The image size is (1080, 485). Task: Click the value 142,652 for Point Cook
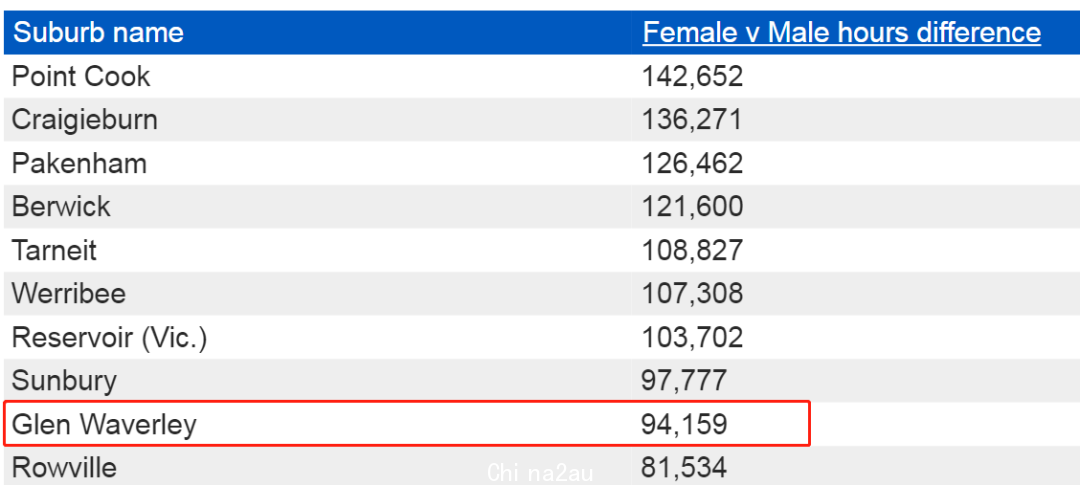[692, 76]
